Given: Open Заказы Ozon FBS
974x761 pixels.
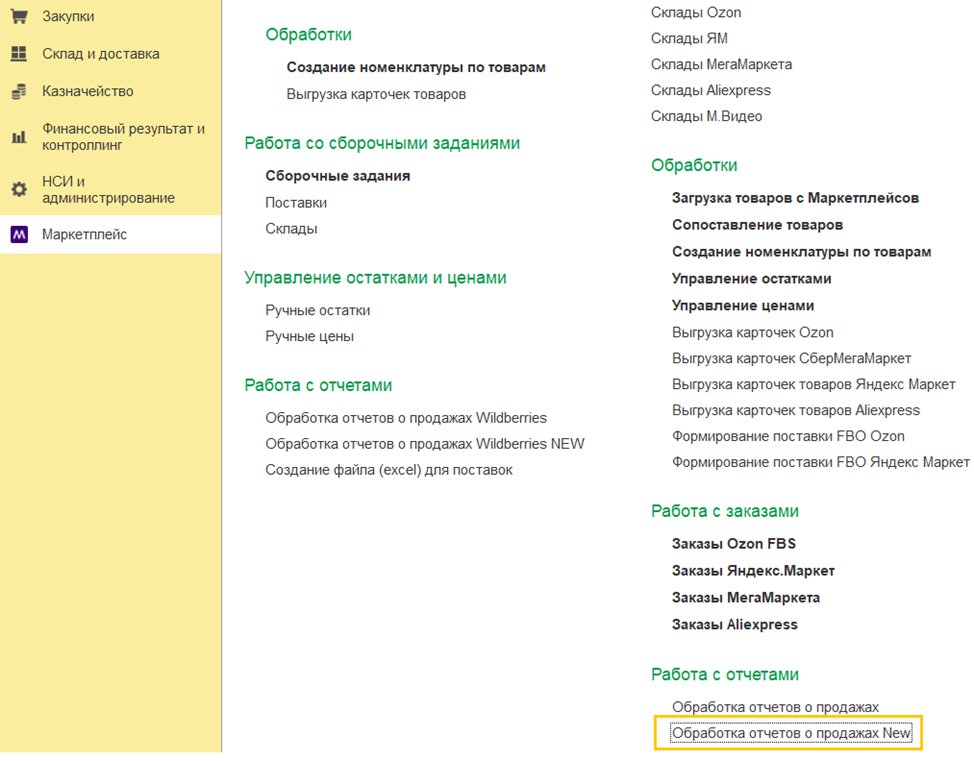Looking at the screenshot, I should [x=734, y=544].
